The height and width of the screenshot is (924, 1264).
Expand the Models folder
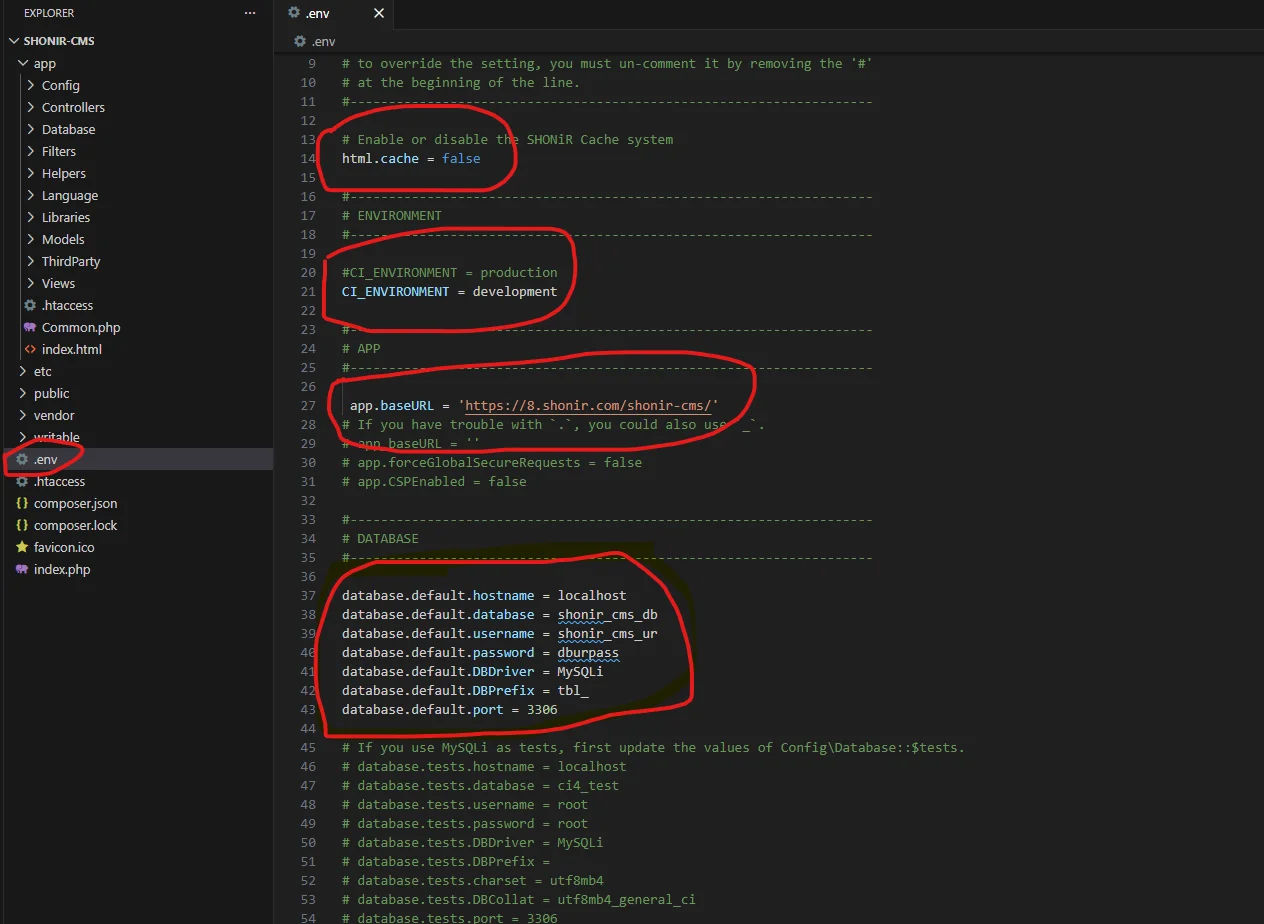click(x=31, y=239)
